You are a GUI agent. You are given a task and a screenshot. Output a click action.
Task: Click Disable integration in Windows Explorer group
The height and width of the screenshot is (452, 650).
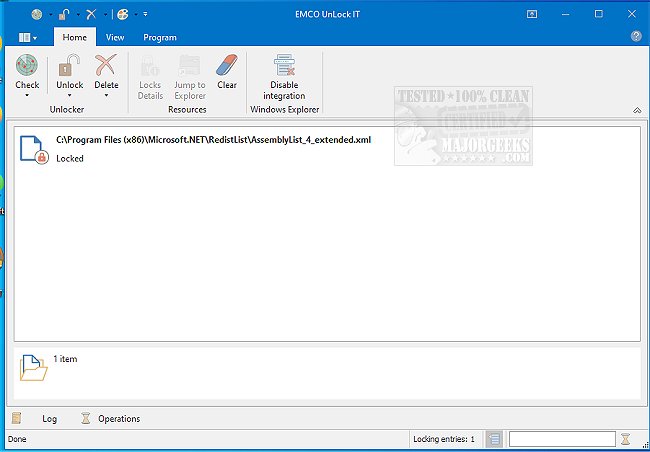284,78
